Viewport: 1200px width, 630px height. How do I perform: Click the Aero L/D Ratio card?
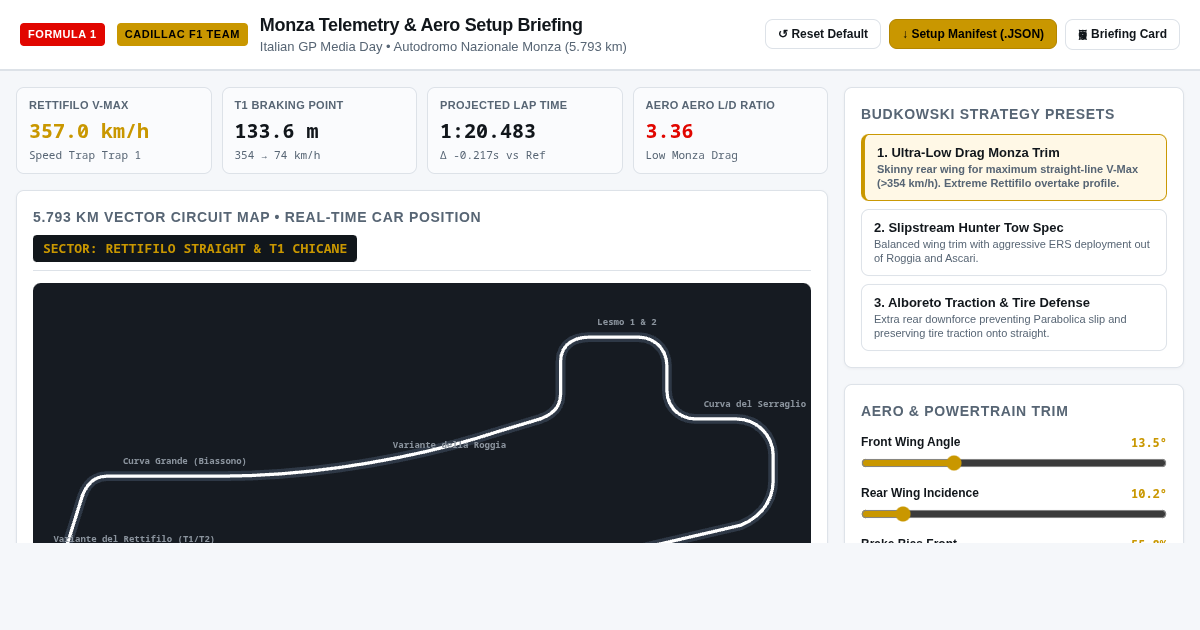click(730, 130)
